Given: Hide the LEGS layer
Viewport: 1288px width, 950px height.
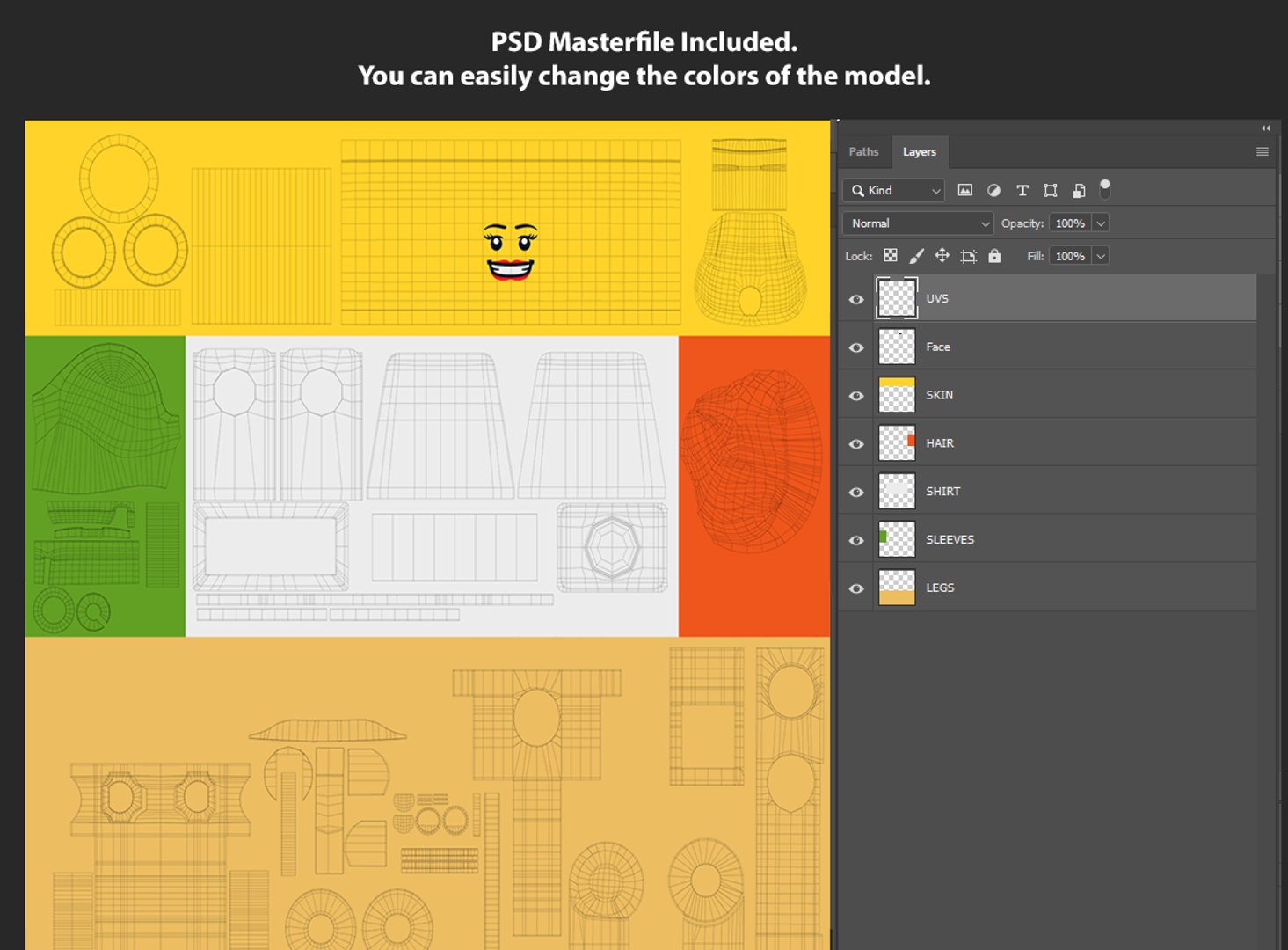Looking at the screenshot, I should click(856, 588).
